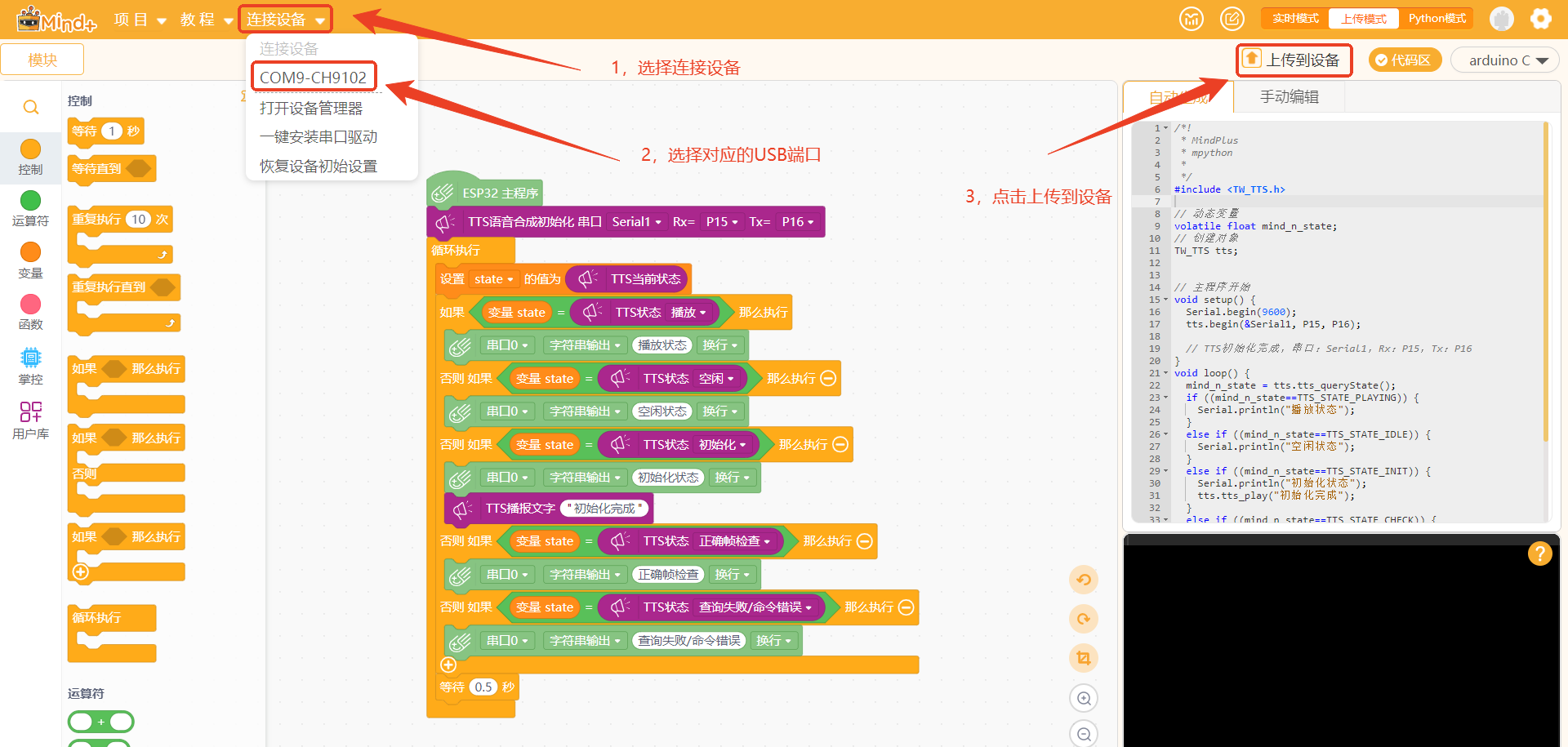Open the 连接设备 dropdown
Image resolution: width=1568 pixels, height=747 pixels.
(286, 19)
